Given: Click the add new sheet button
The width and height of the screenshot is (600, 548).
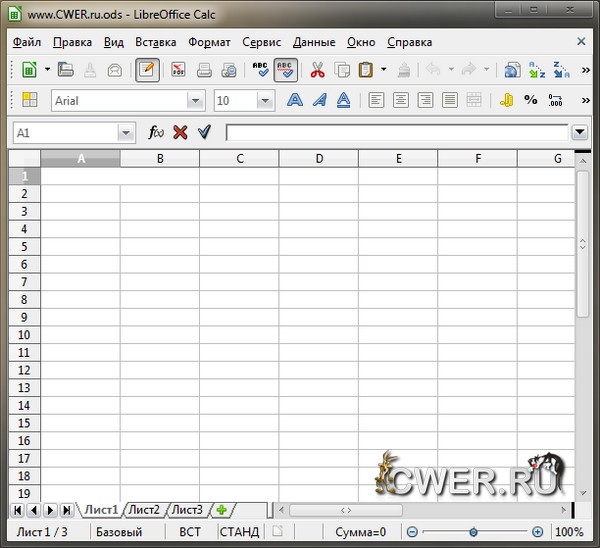Looking at the screenshot, I should coord(221,510).
